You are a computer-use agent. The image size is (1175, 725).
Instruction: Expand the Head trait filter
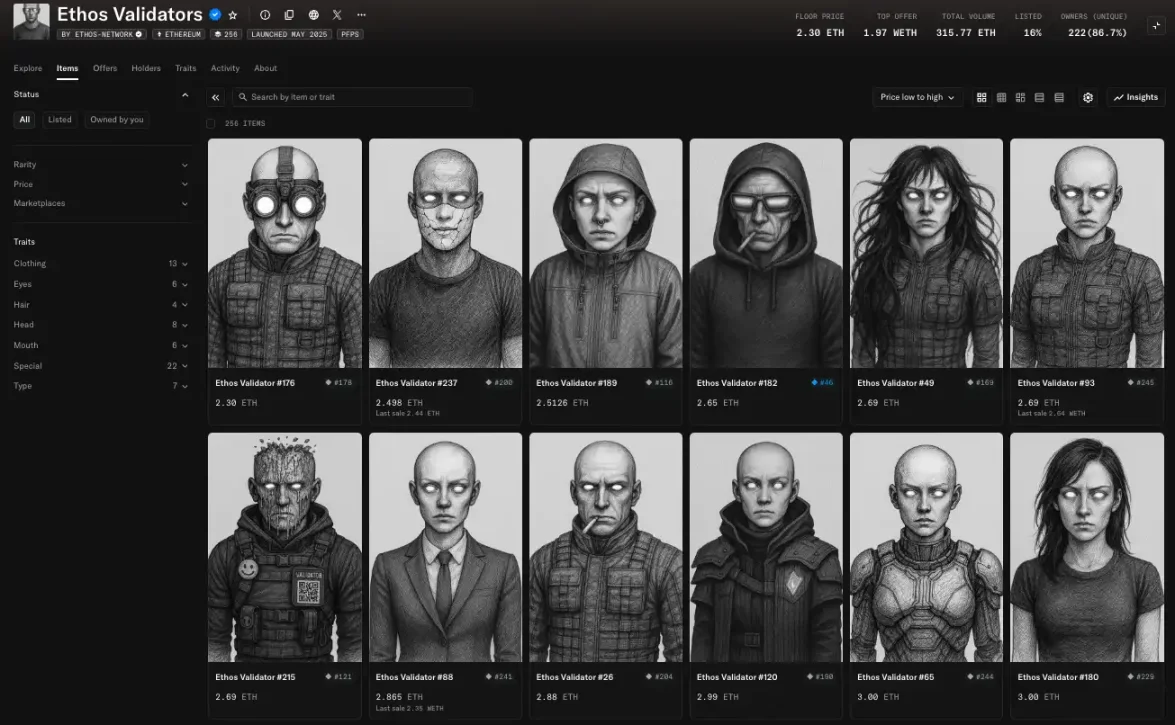[100, 325]
